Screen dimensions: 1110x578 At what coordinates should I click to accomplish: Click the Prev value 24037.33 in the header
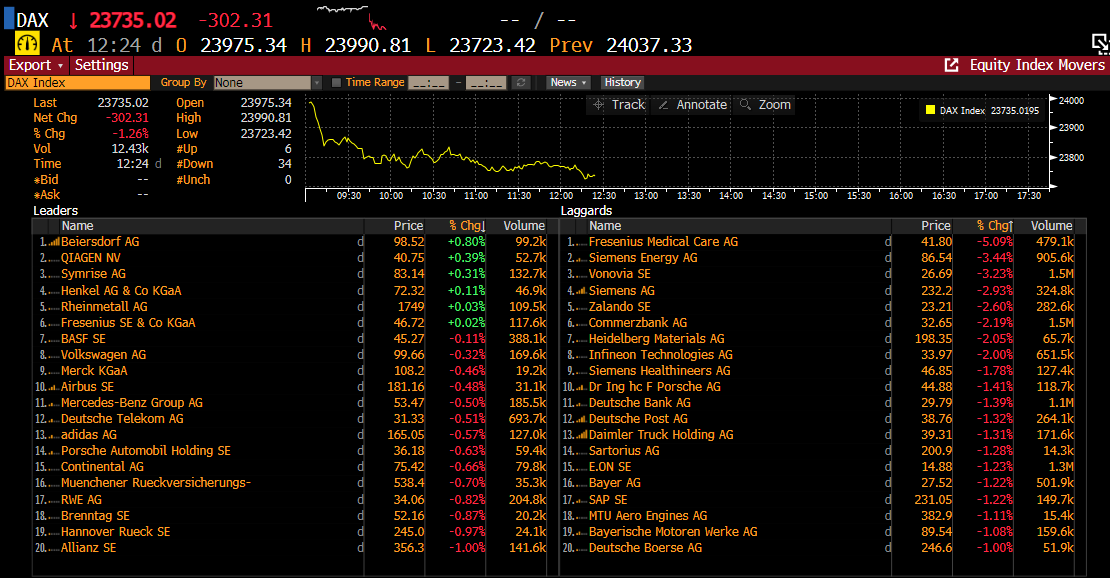point(648,45)
